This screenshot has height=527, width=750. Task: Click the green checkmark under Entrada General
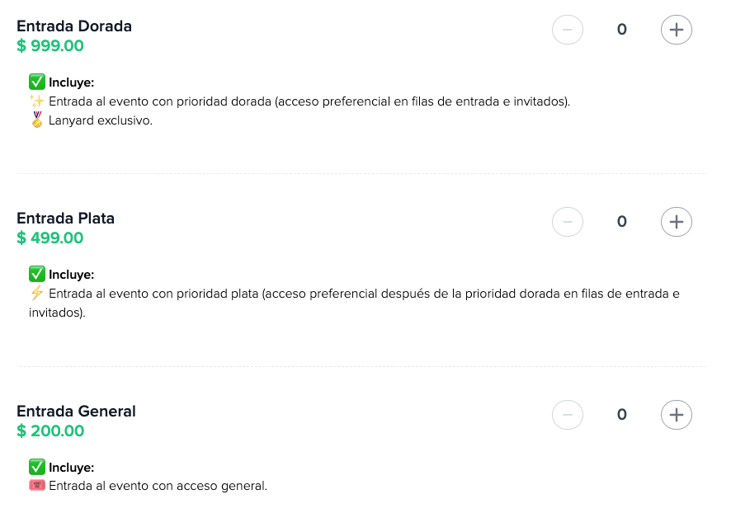[37, 467]
